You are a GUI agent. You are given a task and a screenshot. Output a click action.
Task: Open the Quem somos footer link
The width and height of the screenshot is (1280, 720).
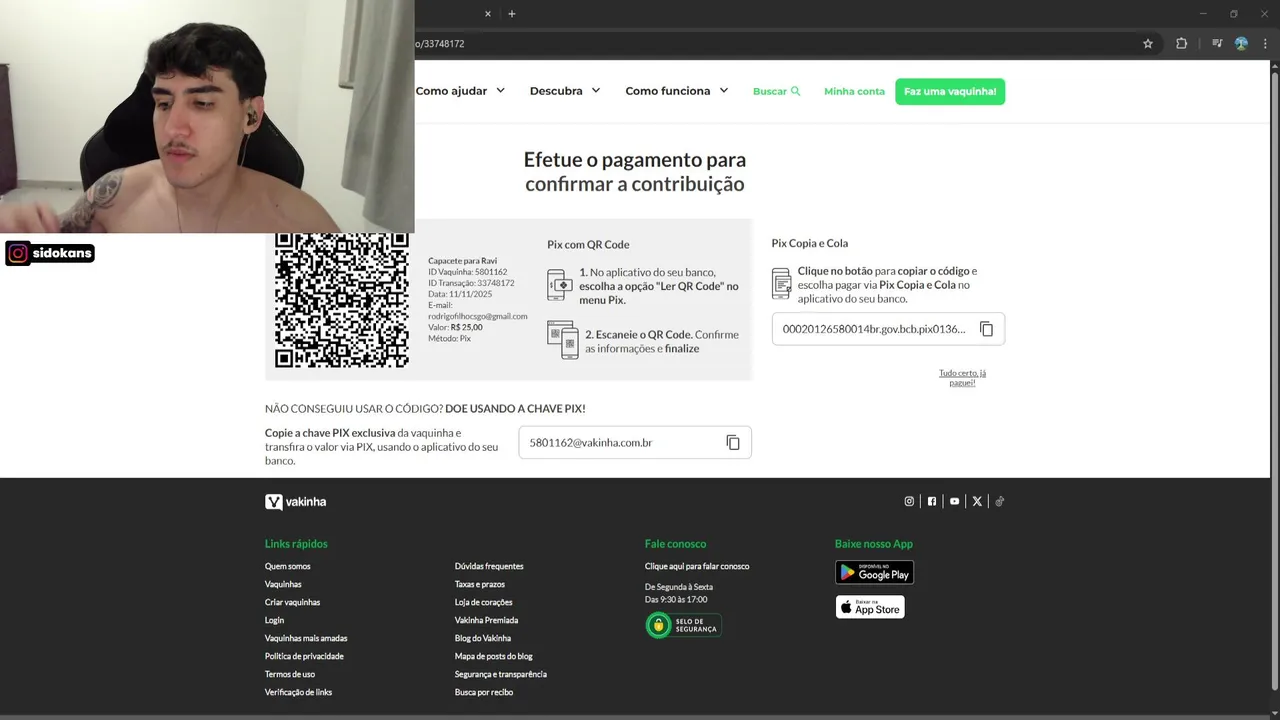287,566
